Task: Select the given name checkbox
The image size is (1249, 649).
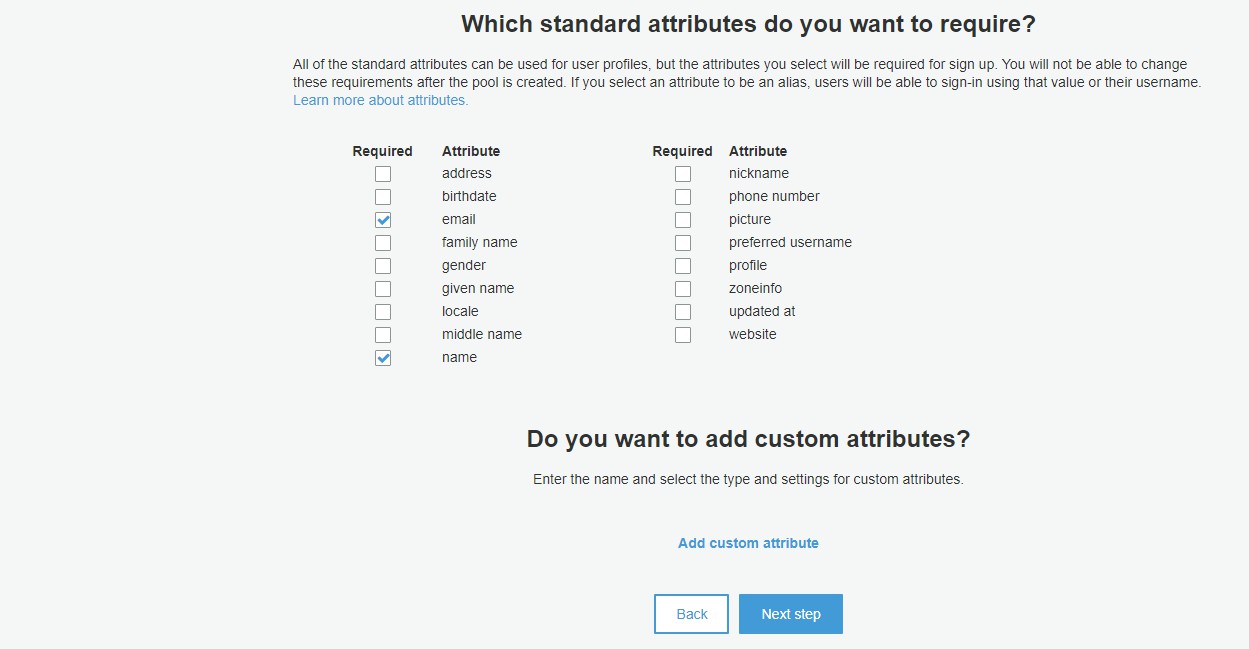Action: coord(383,289)
